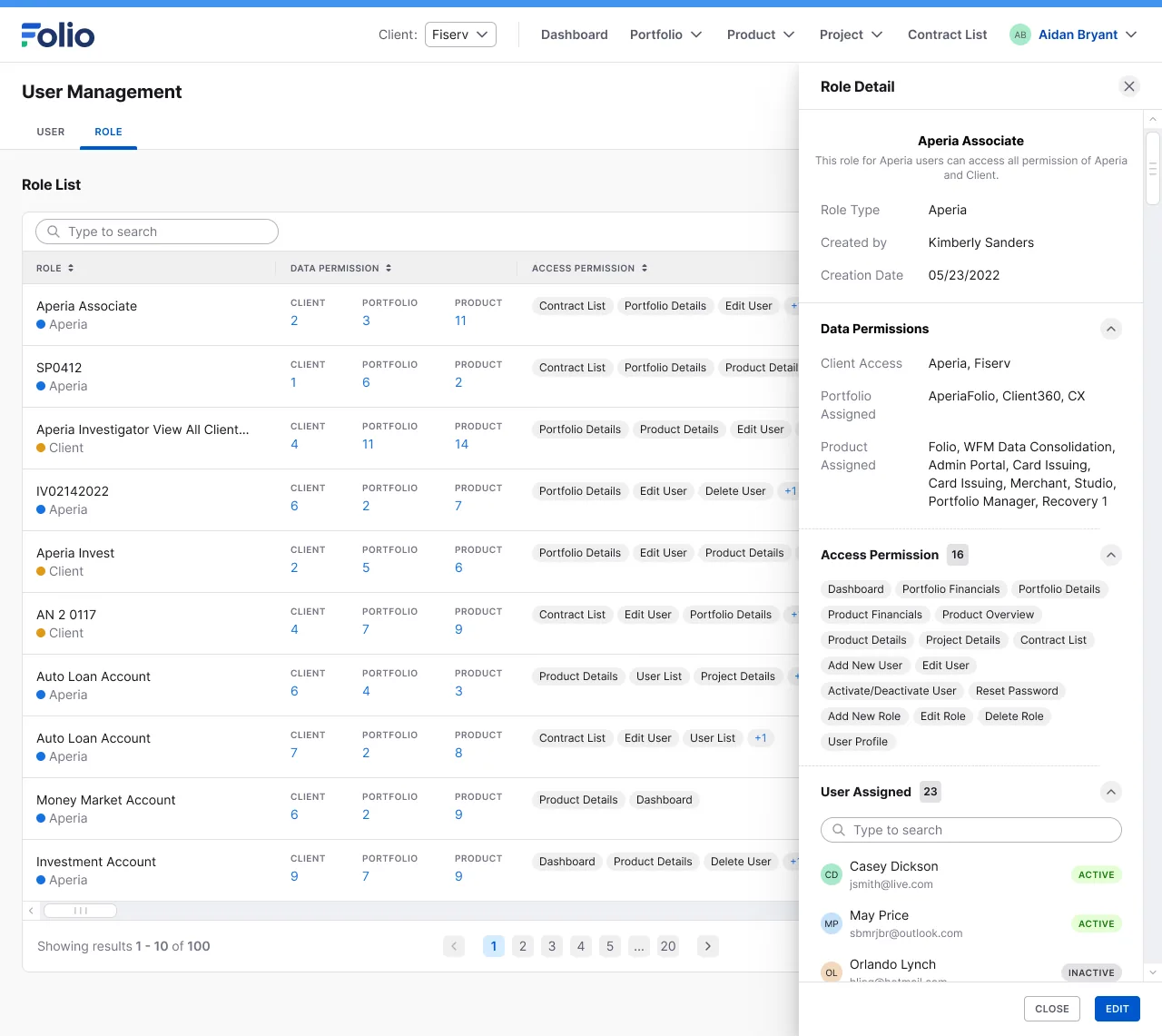Open the SP0412 role row
Screen dimensions: 1162x1036
pyautogui.click(x=410, y=377)
